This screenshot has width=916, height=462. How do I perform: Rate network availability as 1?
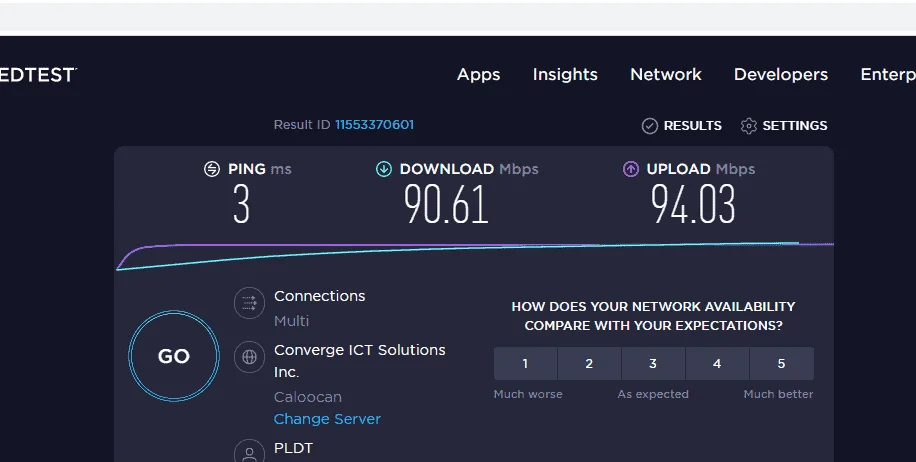(x=525, y=363)
